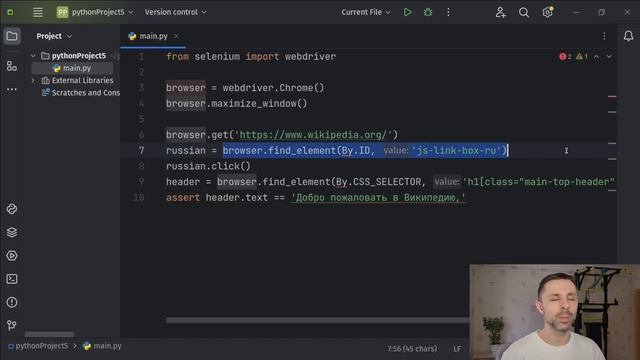The width and height of the screenshot is (640, 360).
Task: Open Version control dropdown
Action: point(176,12)
